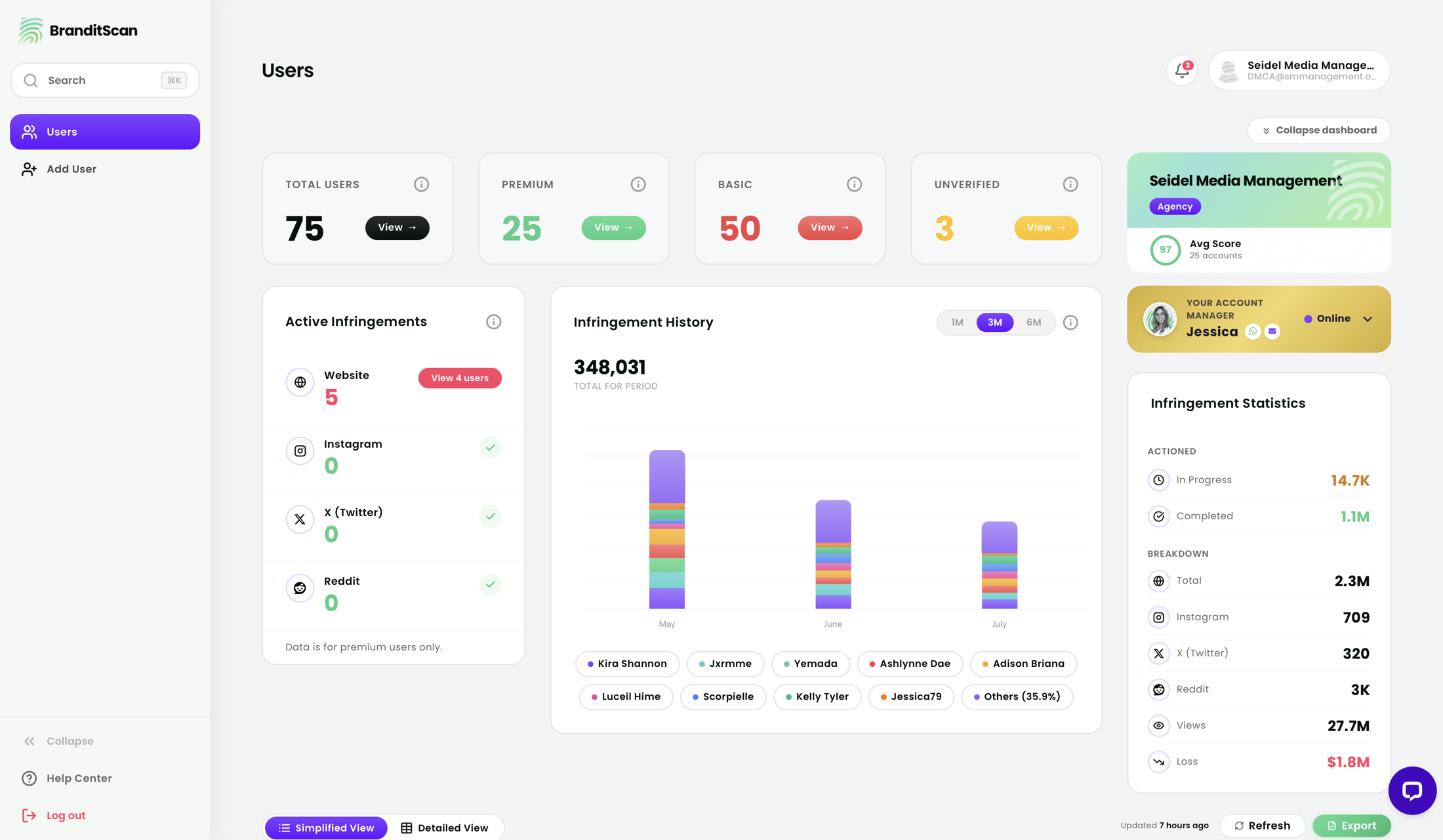Switch to Detailed View
This screenshot has height=840, width=1443.
444,828
